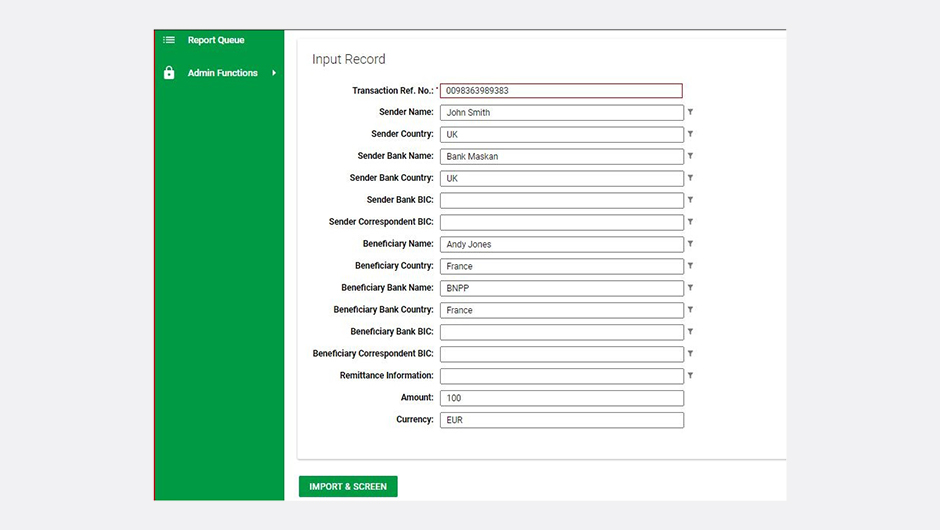Click the Transaction Ref. No. label
This screenshot has height=530, width=940.
[x=393, y=91]
